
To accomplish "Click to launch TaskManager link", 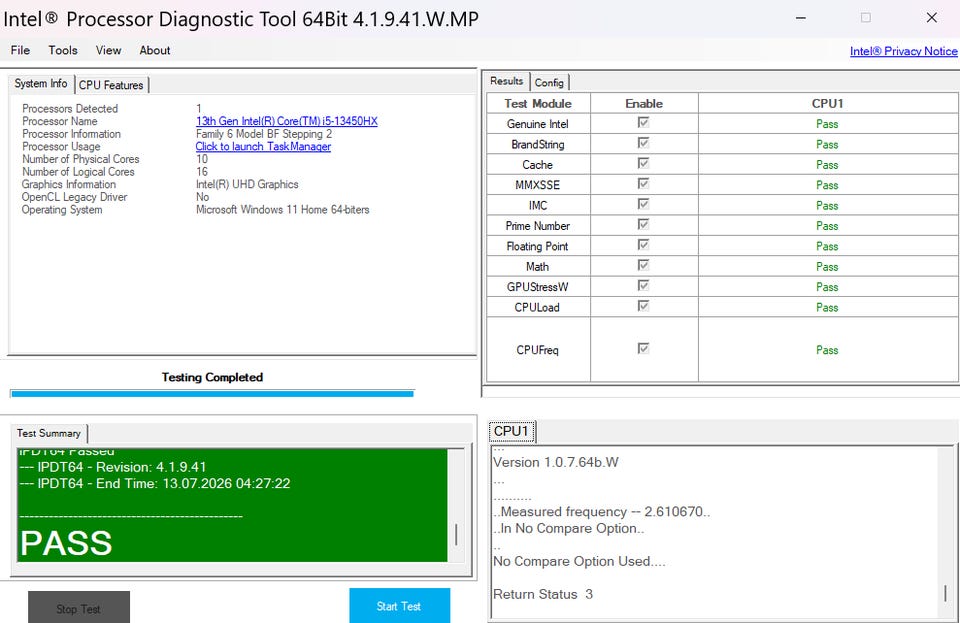I will tap(263, 146).
